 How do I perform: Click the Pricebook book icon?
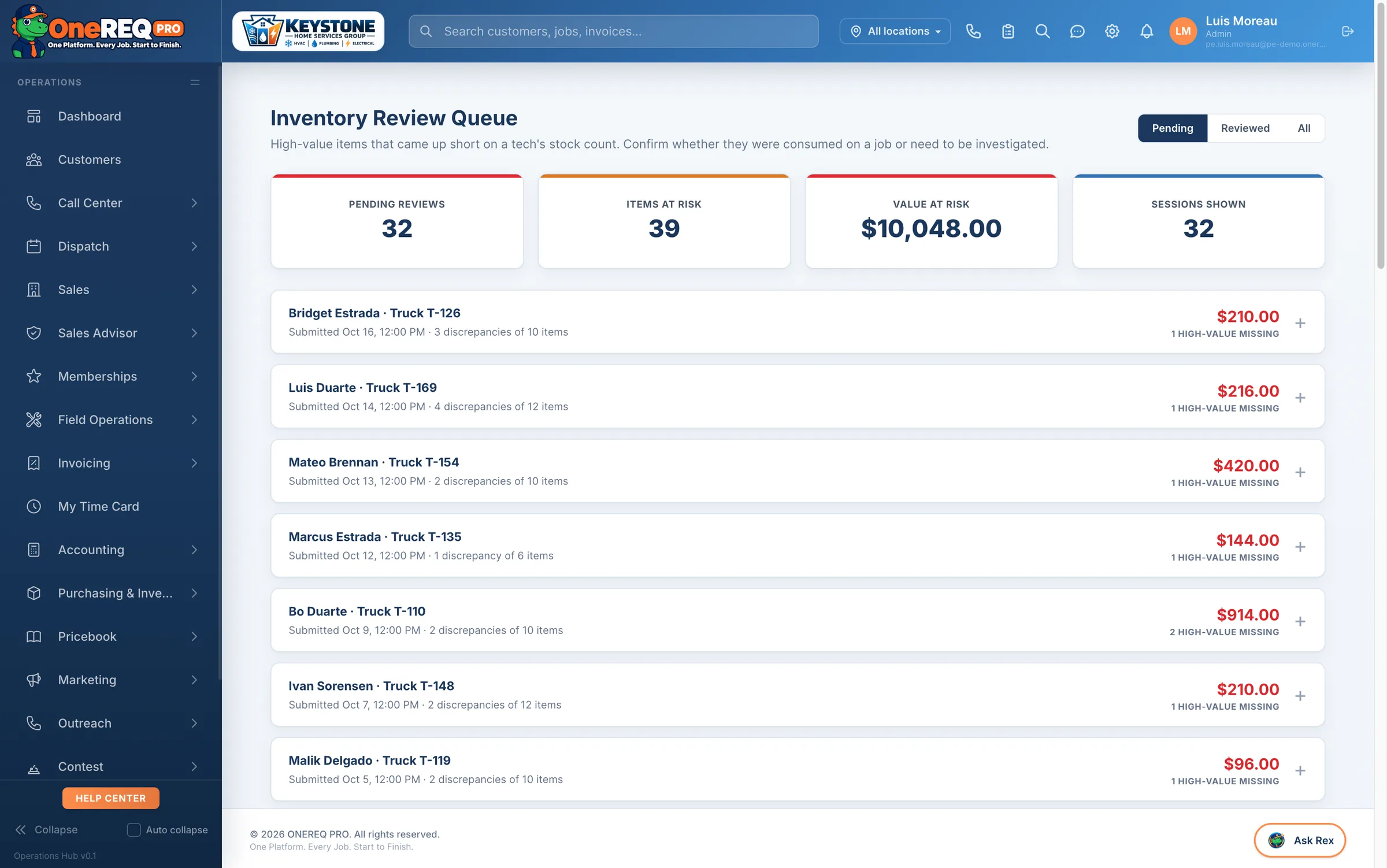34,636
